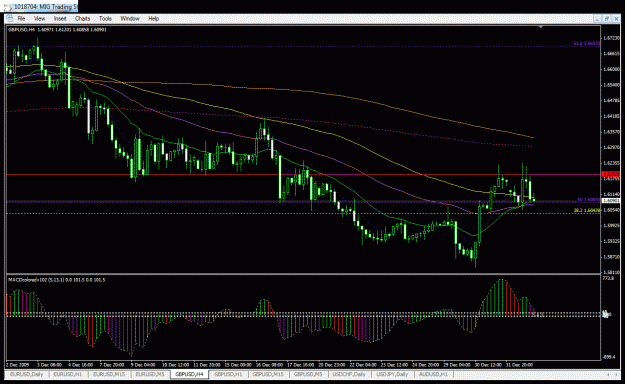The width and height of the screenshot is (625, 384).
Task: Click the 9 Dec 04:00 time label
Action: [142, 364]
